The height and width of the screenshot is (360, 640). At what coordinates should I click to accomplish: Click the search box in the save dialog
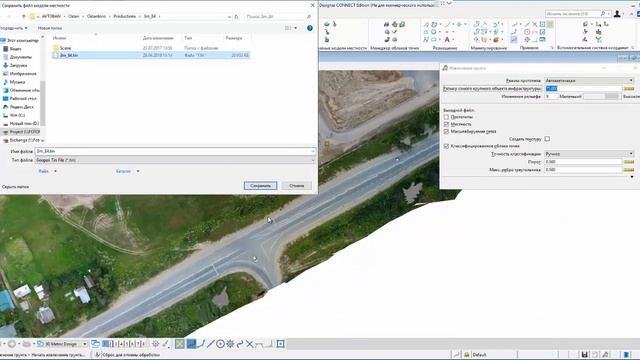(278, 16)
